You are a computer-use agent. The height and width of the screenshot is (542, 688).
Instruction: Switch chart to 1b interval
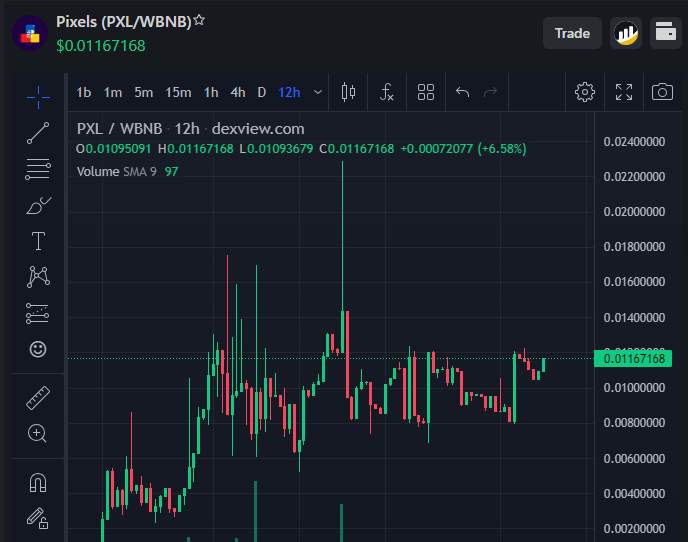click(x=84, y=93)
